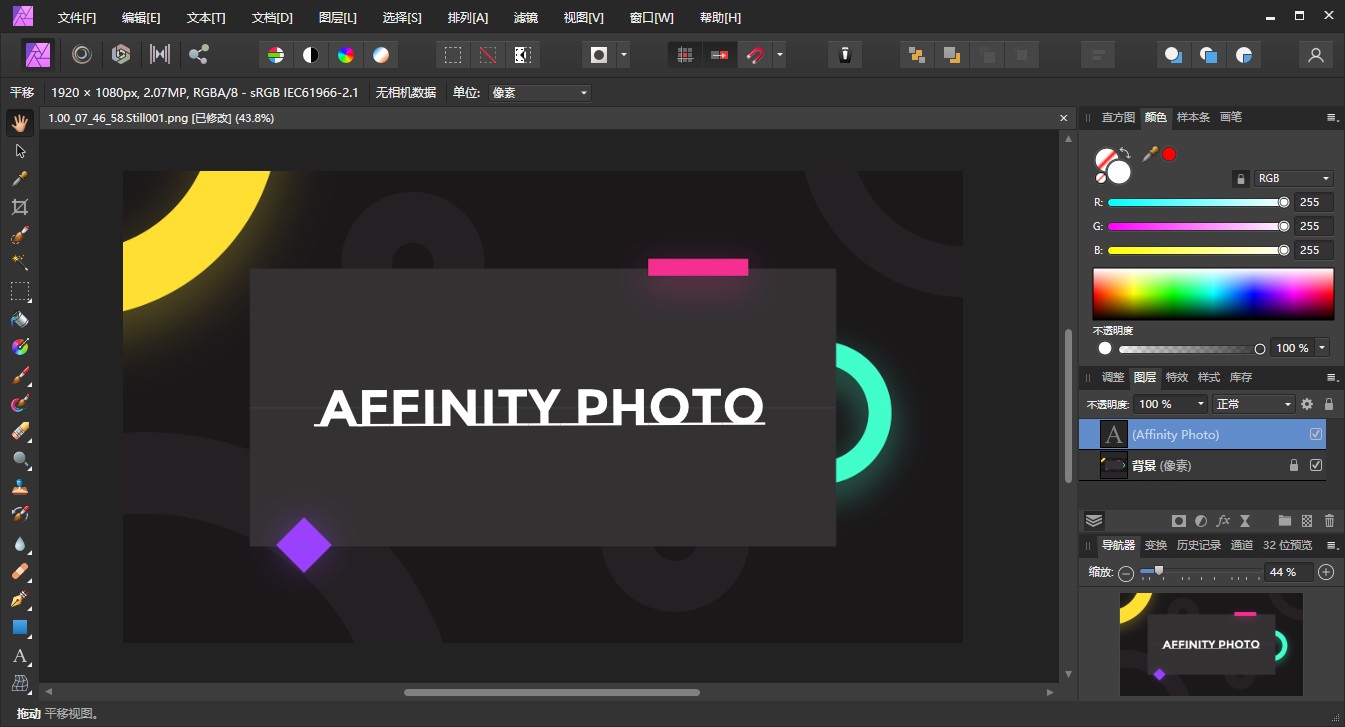Toggle the lock beside the RGB color model
Image resolution: width=1345 pixels, height=727 pixels.
pyautogui.click(x=1241, y=179)
